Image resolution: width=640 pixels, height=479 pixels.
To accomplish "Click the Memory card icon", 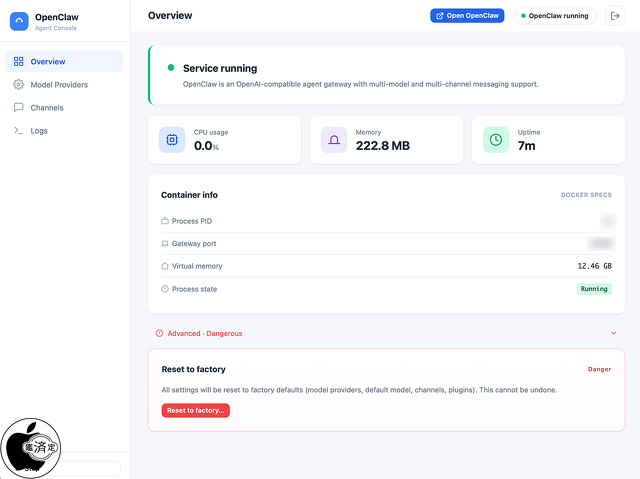I will click(334, 140).
